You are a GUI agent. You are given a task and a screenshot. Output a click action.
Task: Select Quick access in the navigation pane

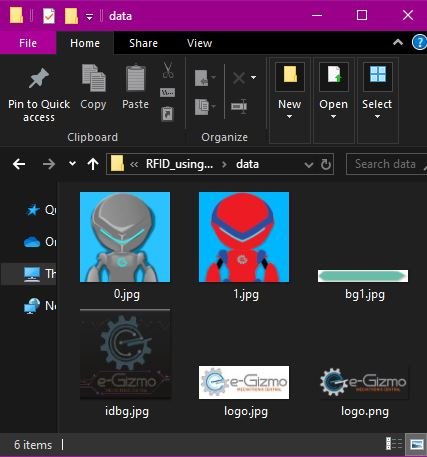pyautogui.click(x=41, y=210)
